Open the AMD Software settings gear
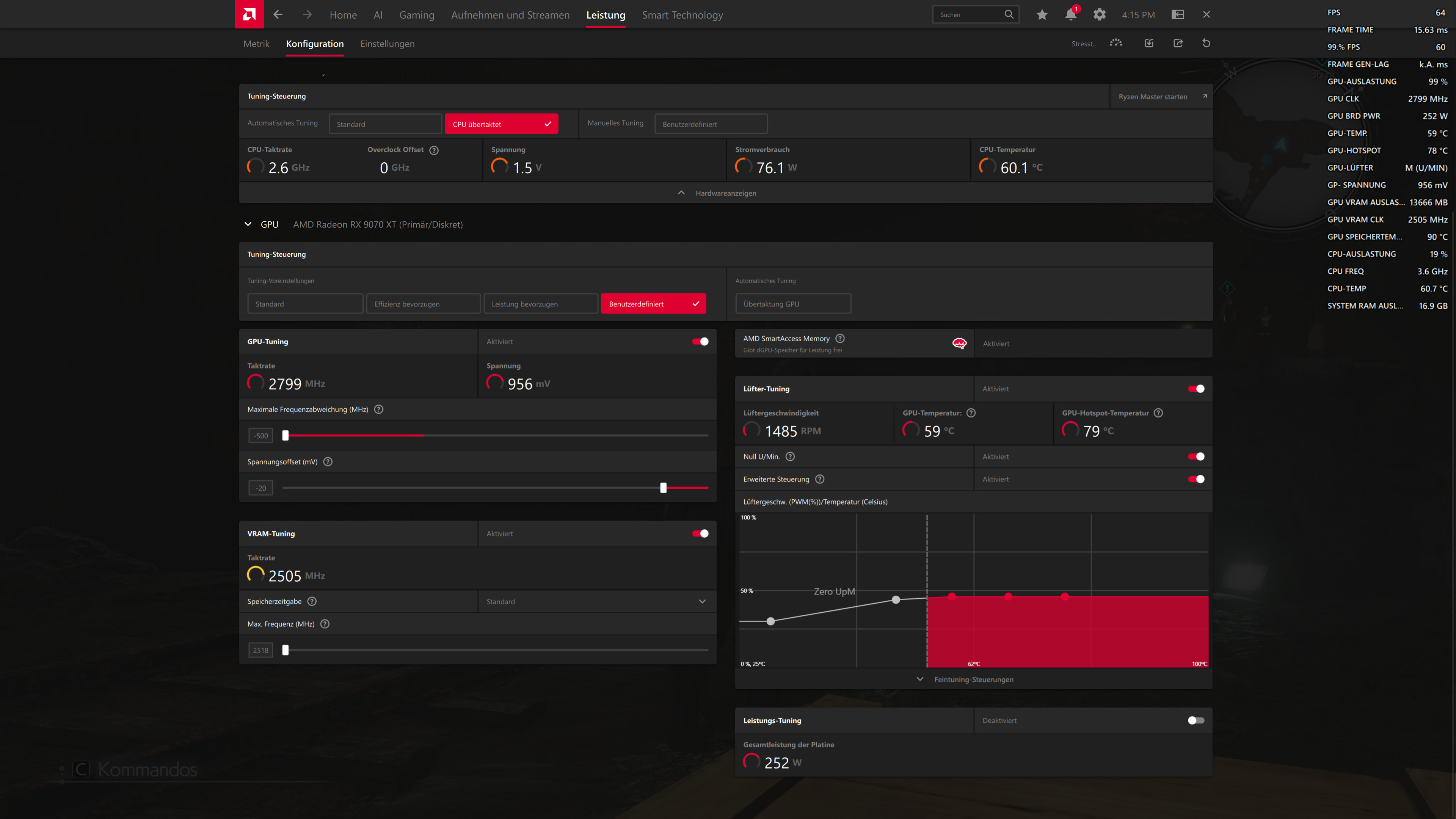The height and width of the screenshot is (819, 1456). point(1100,14)
